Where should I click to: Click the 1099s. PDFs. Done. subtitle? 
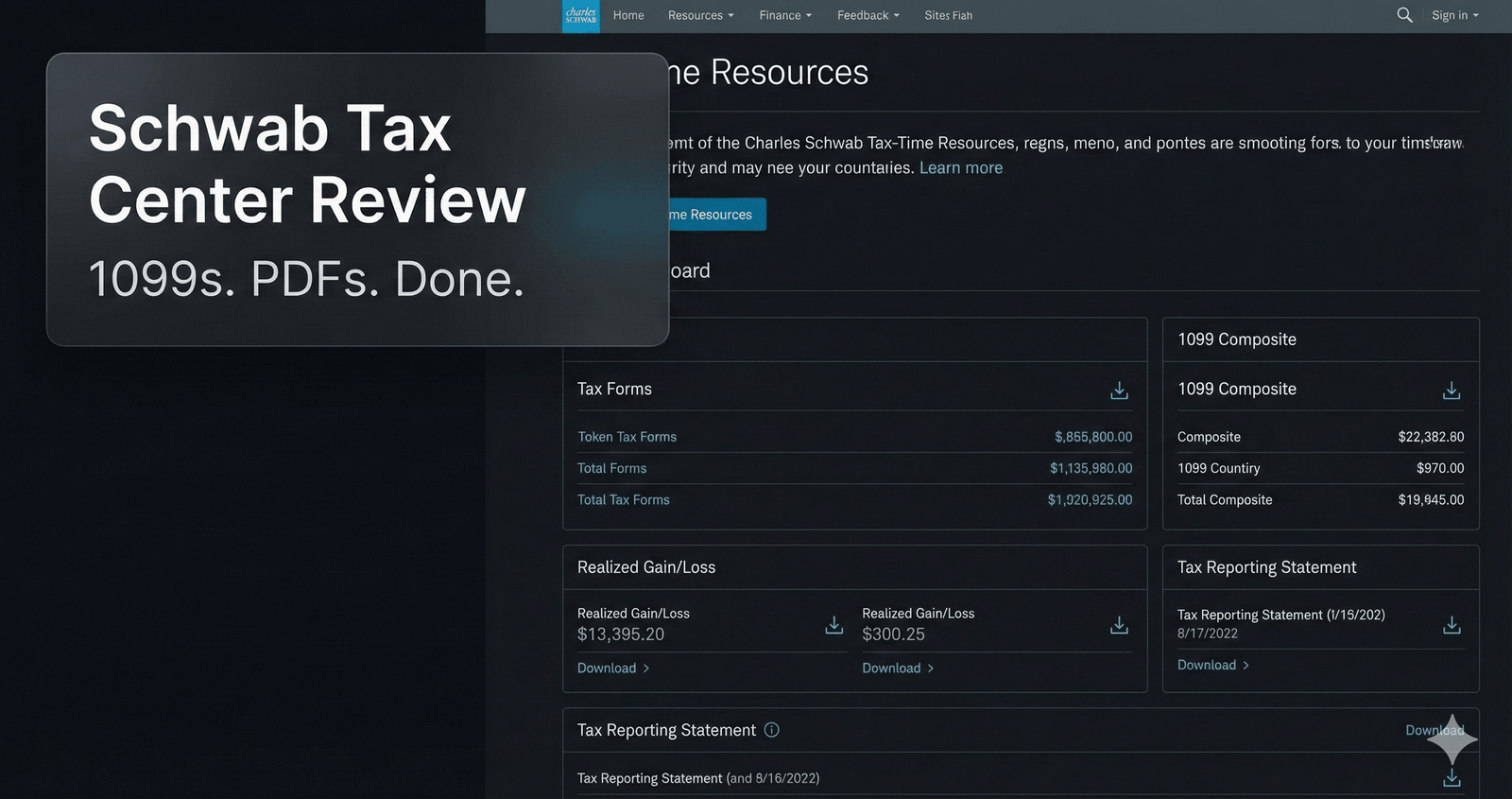pyautogui.click(x=306, y=279)
